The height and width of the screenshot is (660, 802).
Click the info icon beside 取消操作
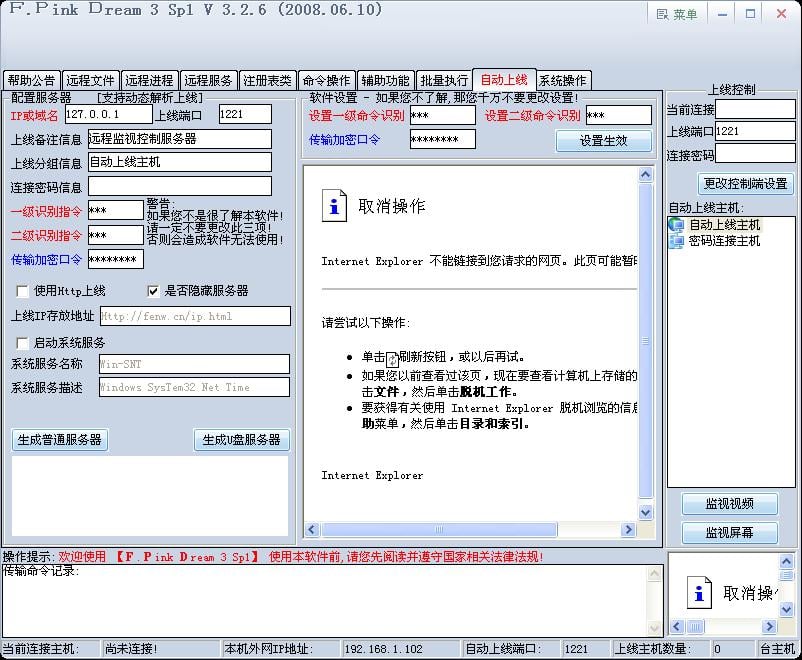click(334, 206)
